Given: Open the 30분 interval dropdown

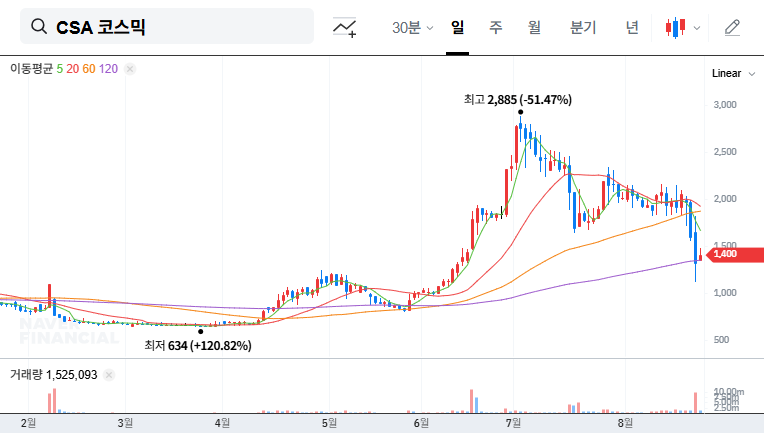Looking at the screenshot, I should [412, 27].
